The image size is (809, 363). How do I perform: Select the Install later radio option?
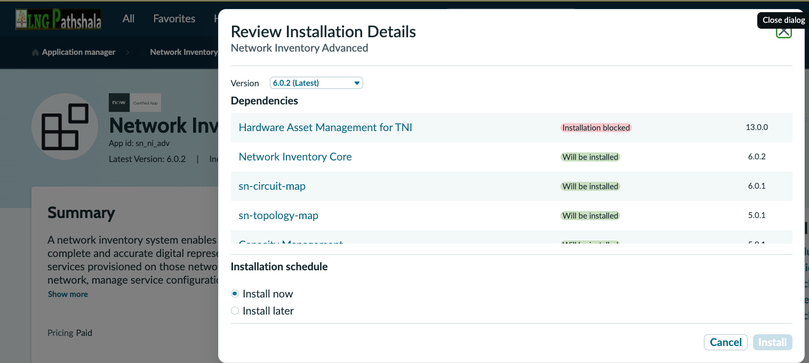235,311
